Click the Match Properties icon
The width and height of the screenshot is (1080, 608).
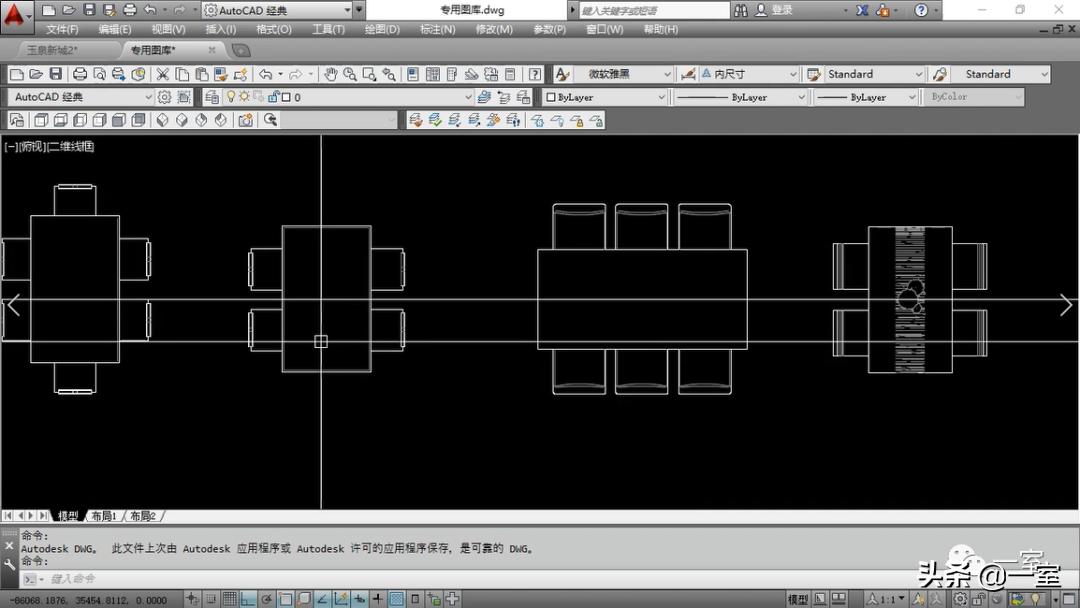coord(239,74)
